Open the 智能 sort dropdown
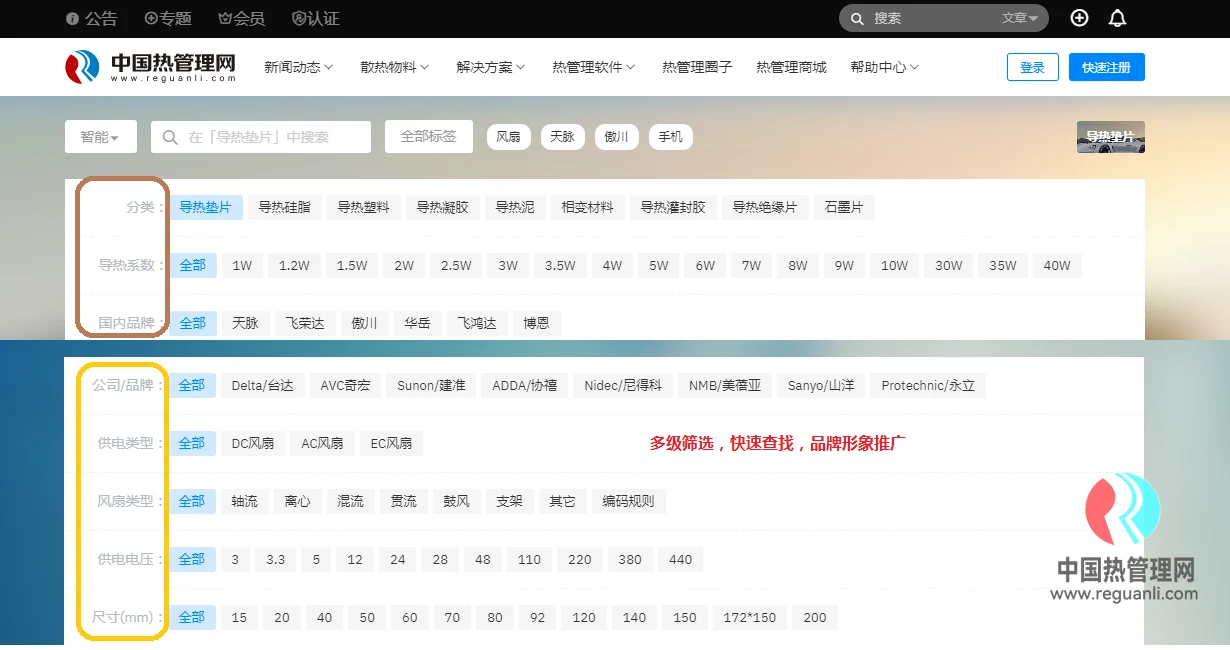This screenshot has height=650, width=1230. tap(100, 137)
